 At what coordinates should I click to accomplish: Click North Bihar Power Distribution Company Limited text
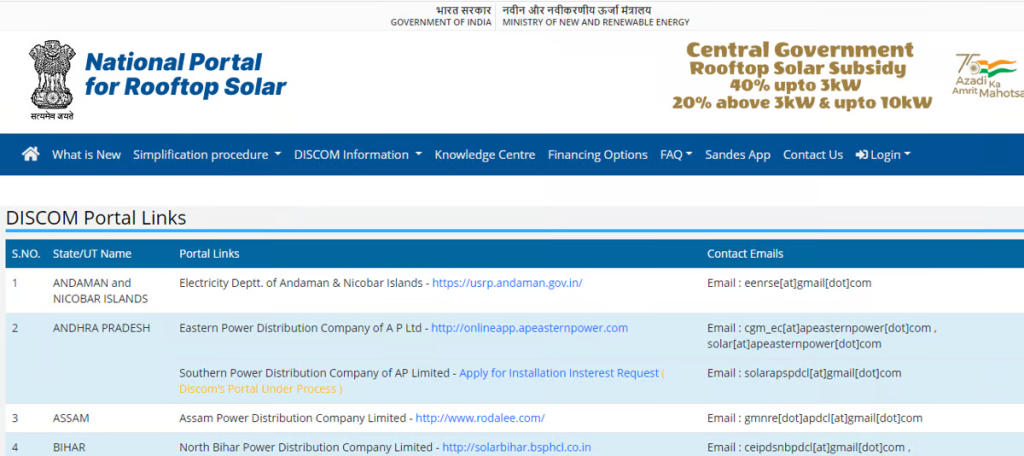[307, 448]
